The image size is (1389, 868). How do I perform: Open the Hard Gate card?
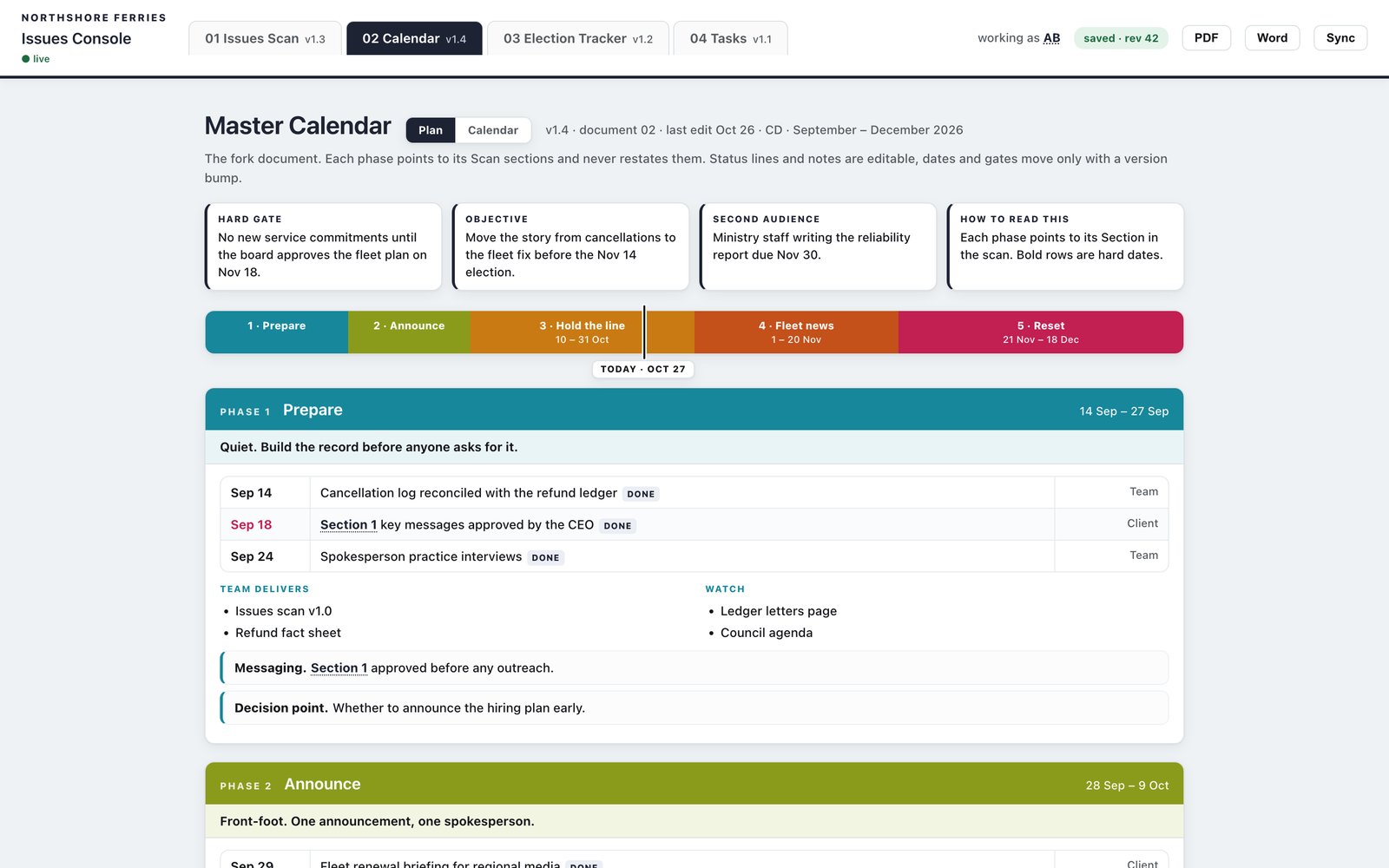[323, 247]
